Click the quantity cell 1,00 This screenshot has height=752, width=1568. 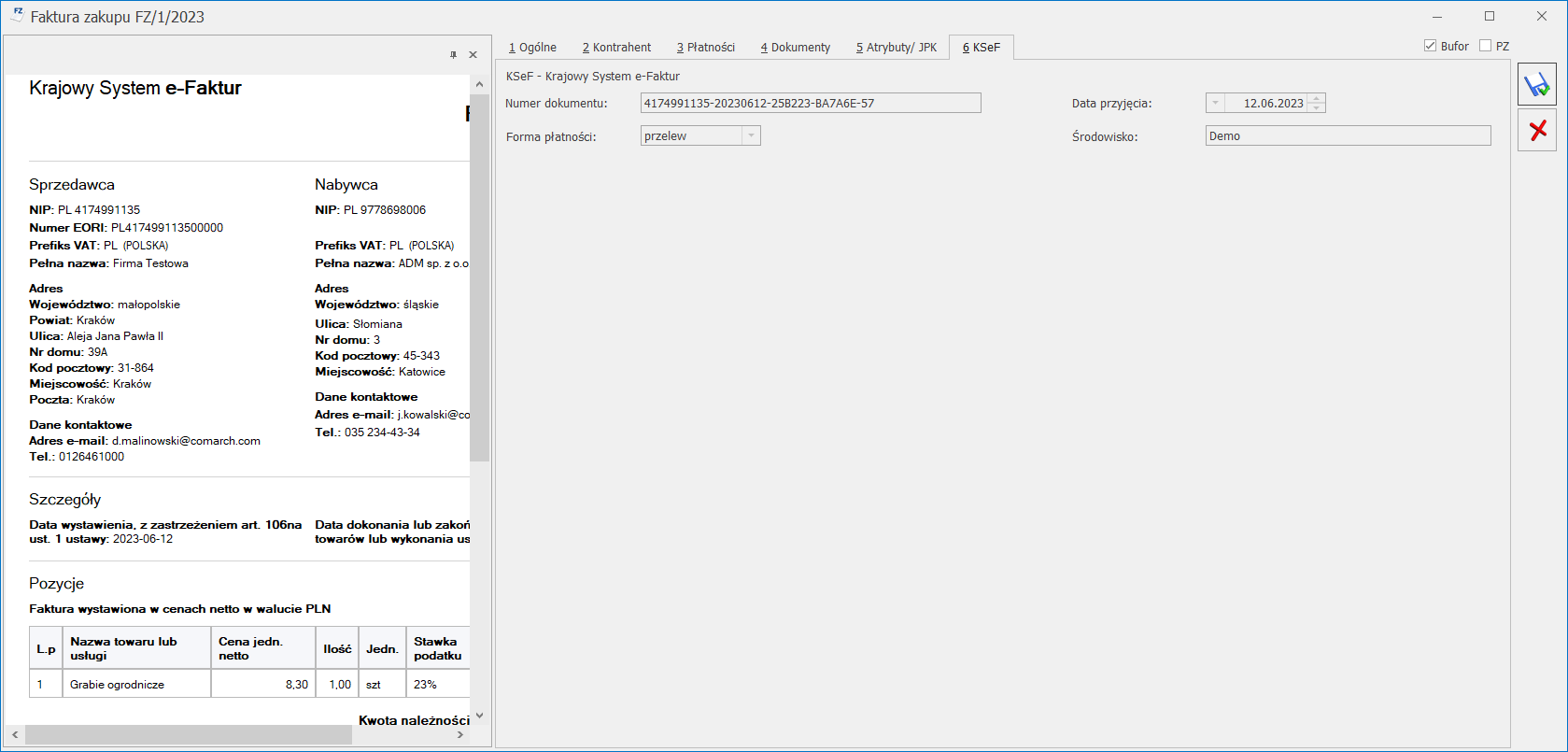coord(337,685)
